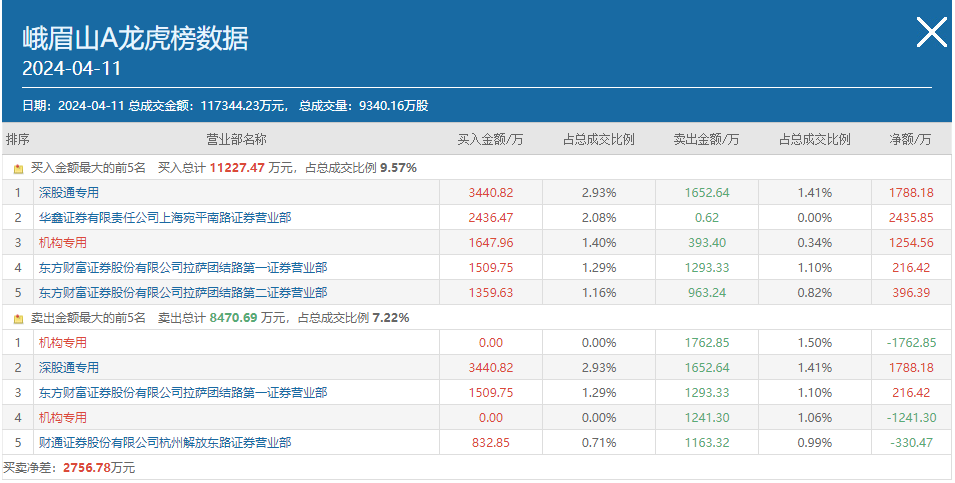The image size is (955, 483).
Task: Click the 峨眉山A龙虎榜数据 title
Action: point(135,40)
